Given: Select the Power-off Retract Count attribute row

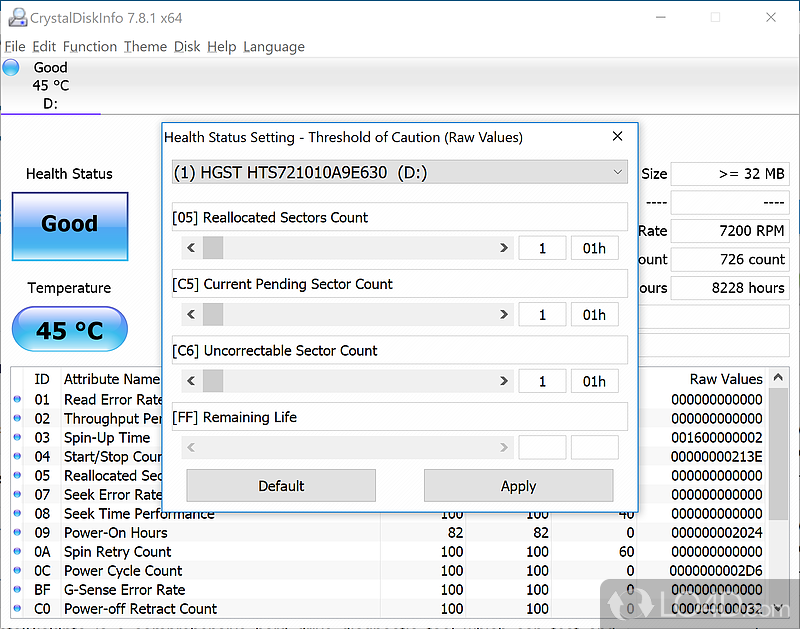Looking at the screenshot, I should [x=389, y=609].
